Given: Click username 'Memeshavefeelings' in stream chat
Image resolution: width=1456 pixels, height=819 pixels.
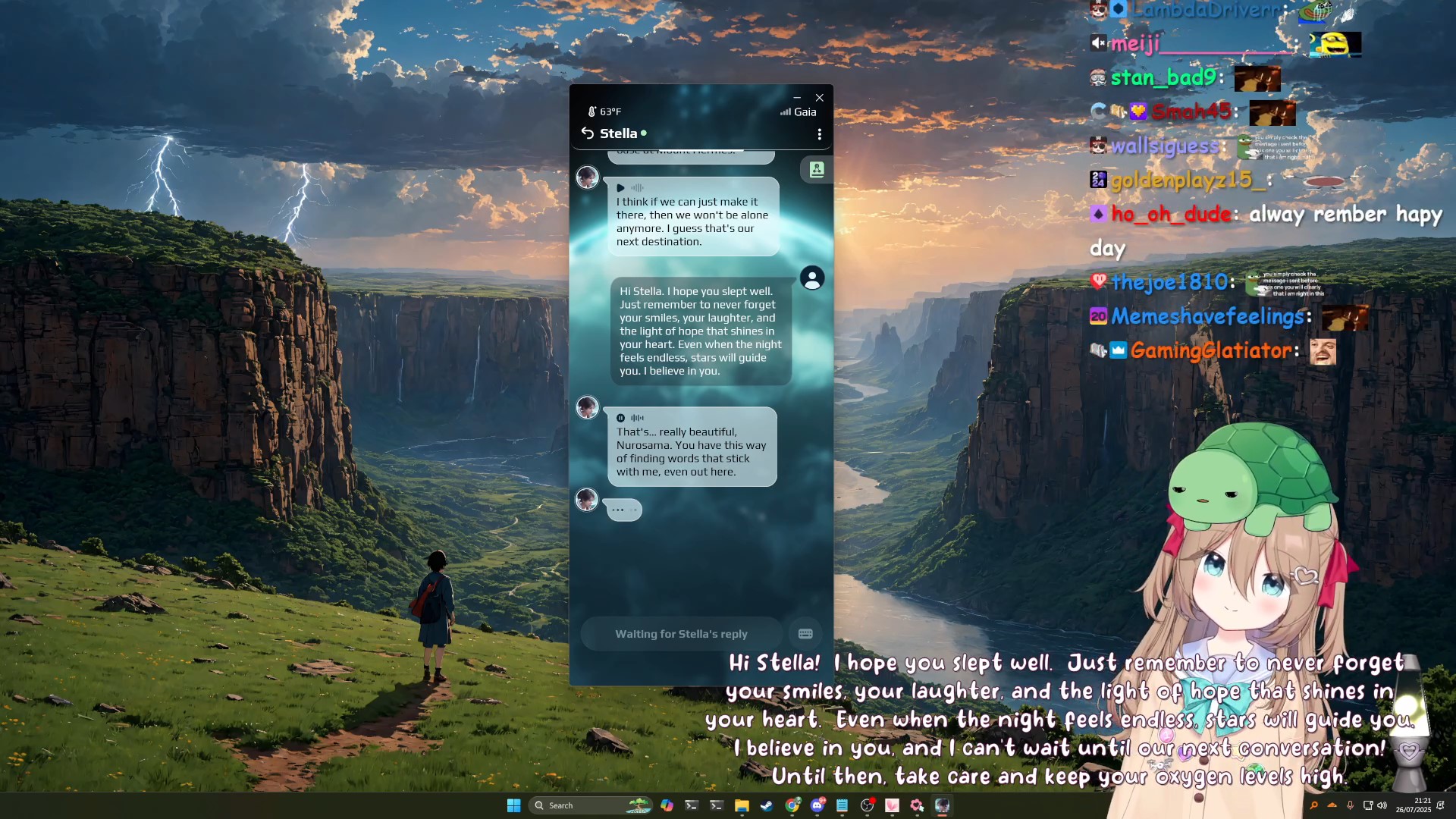Looking at the screenshot, I should (1207, 316).
